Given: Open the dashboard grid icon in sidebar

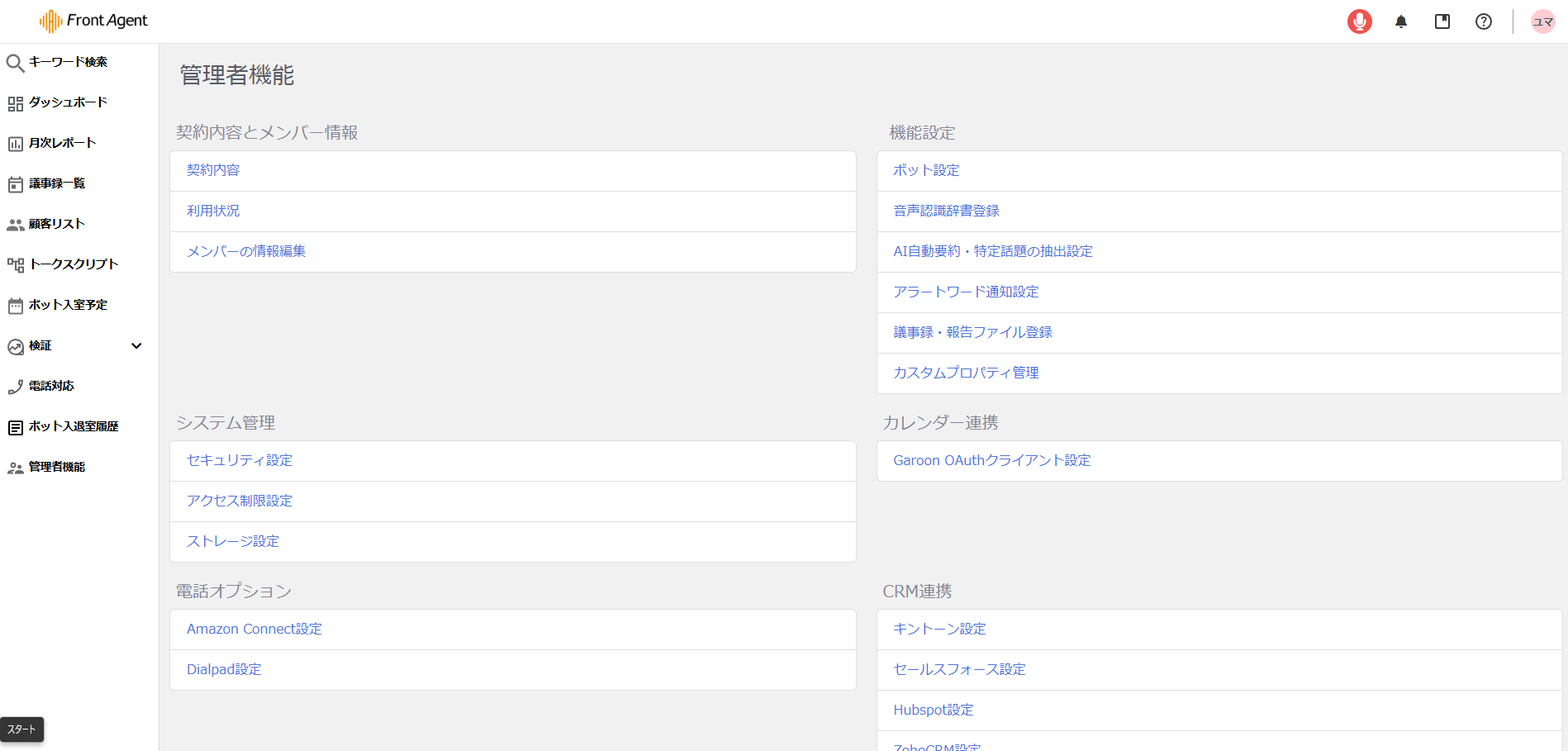Looking at the screenshot, I should click(15, 103).
